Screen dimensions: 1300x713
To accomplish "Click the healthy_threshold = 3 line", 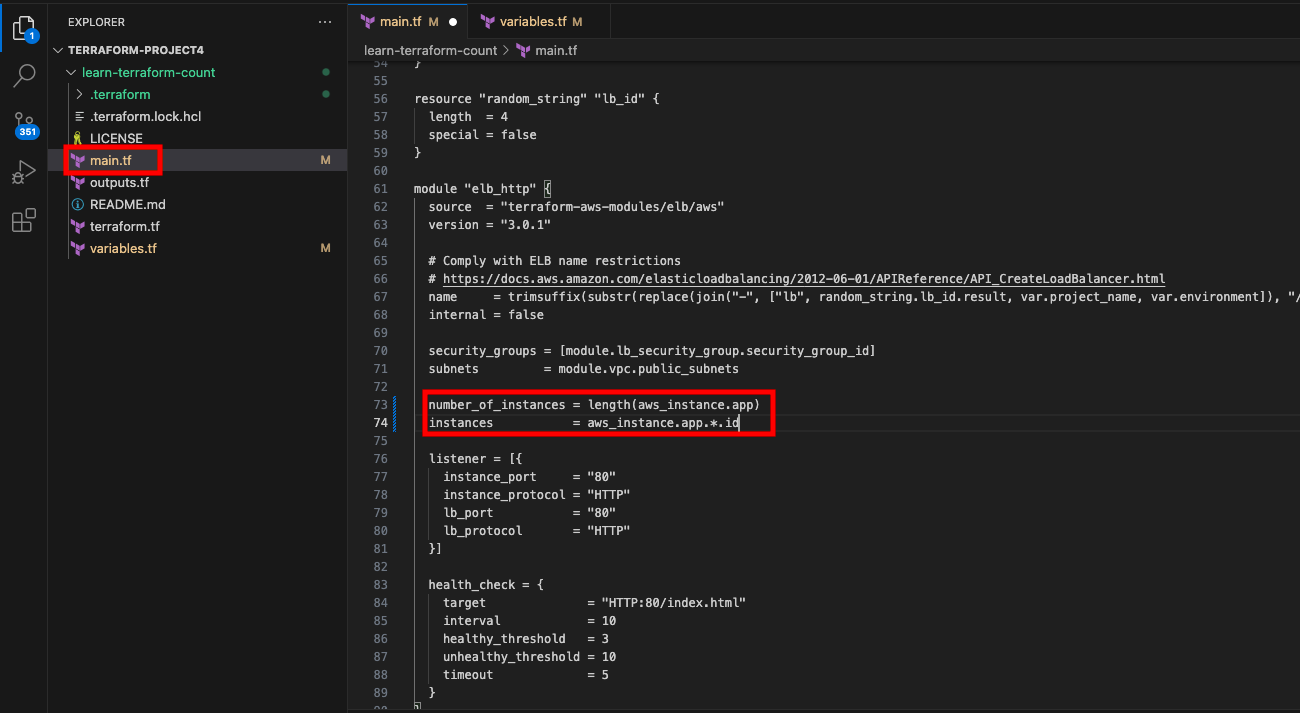I will click(x=526, y=639).
